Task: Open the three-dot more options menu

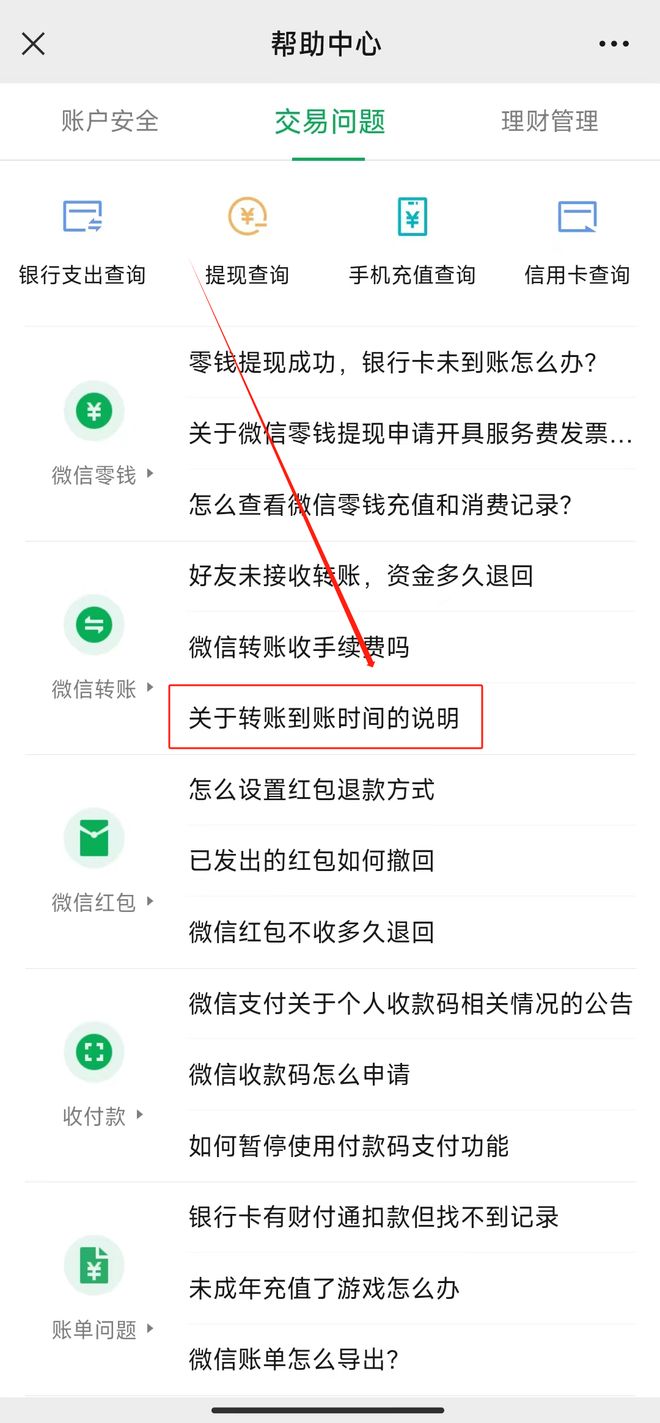Action: click(x=614, y=44)
